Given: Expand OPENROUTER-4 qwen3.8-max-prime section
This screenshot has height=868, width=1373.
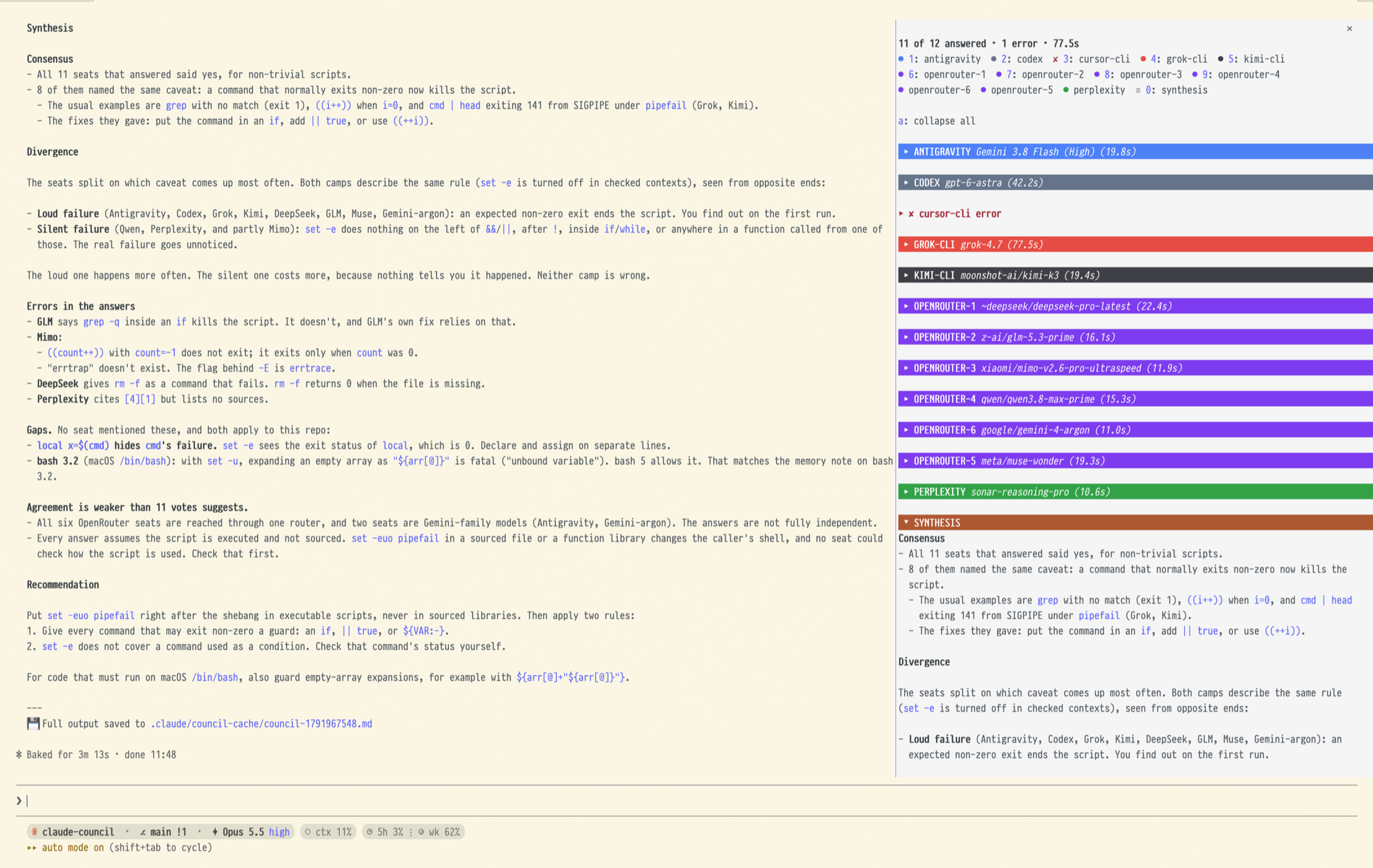Looking at the screenshot, I should [x=1135, y=399].
